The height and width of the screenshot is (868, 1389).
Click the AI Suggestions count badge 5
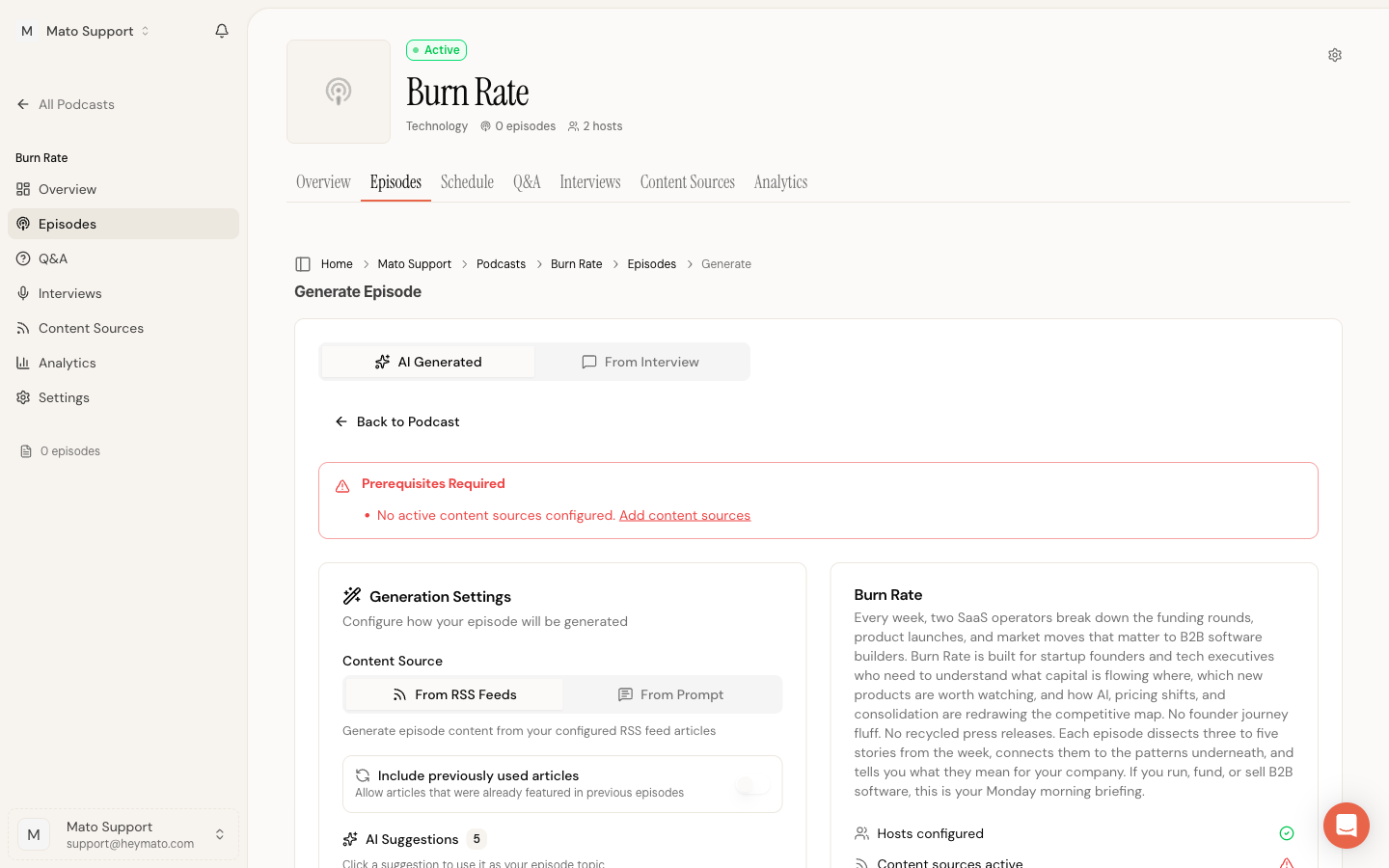[x=477, y=839]
